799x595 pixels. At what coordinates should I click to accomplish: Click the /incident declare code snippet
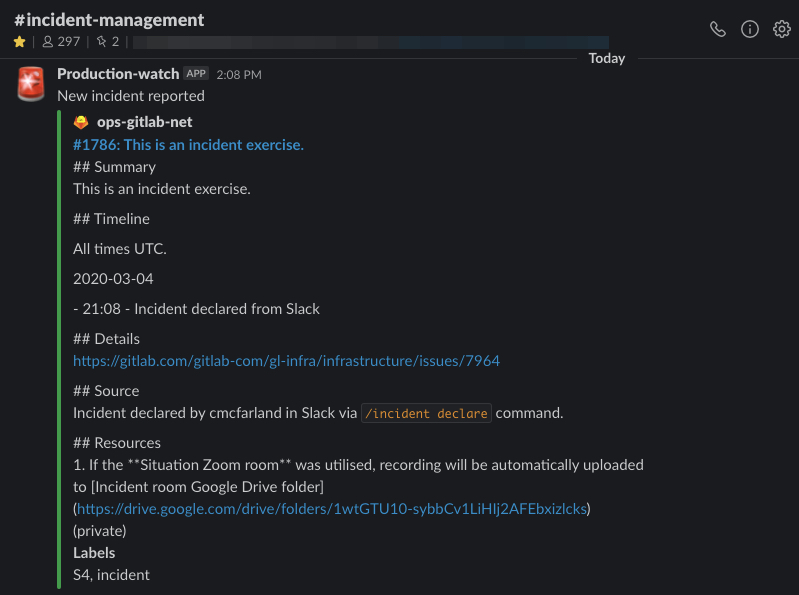pyautogui.click(x=426, y=413)
